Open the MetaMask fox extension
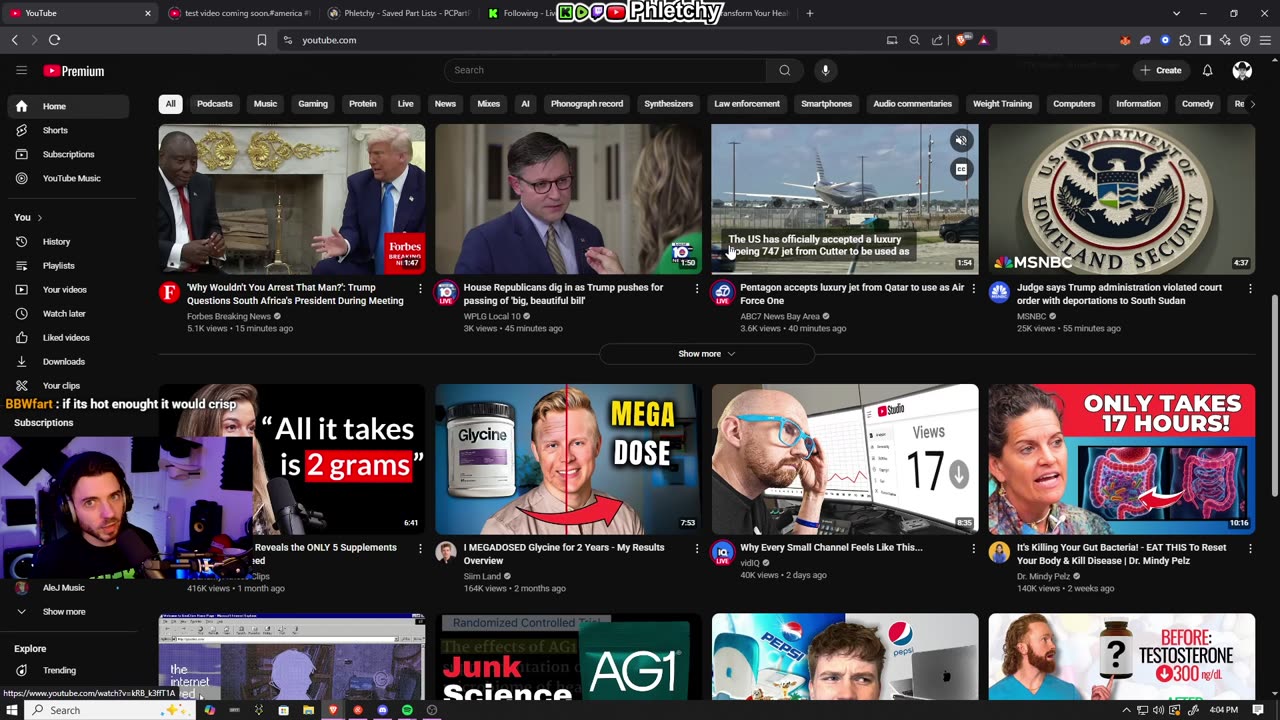Viewport: 1280px width, 720px height. (1125, 40)
